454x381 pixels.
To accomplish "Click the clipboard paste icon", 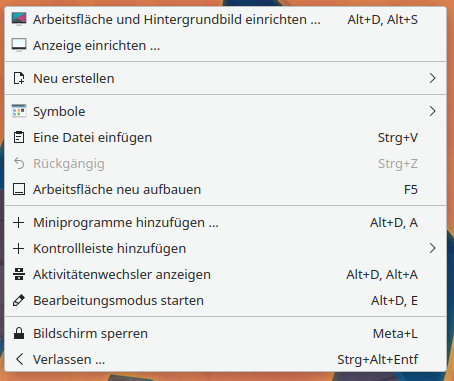I will pyautogui.click(x=19, y=137).
